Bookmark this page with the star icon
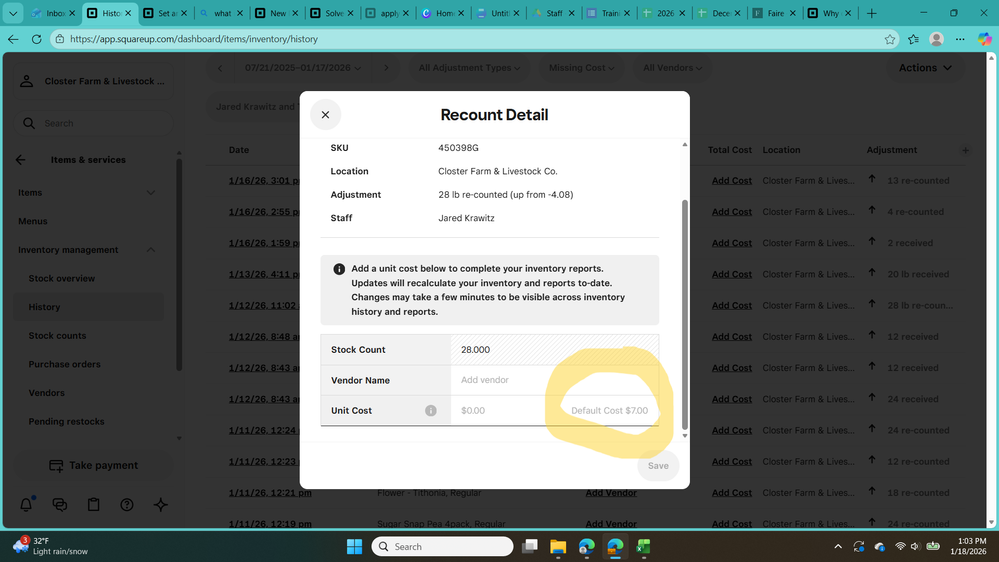Viewport: 999px width, 562px height. 889,39
